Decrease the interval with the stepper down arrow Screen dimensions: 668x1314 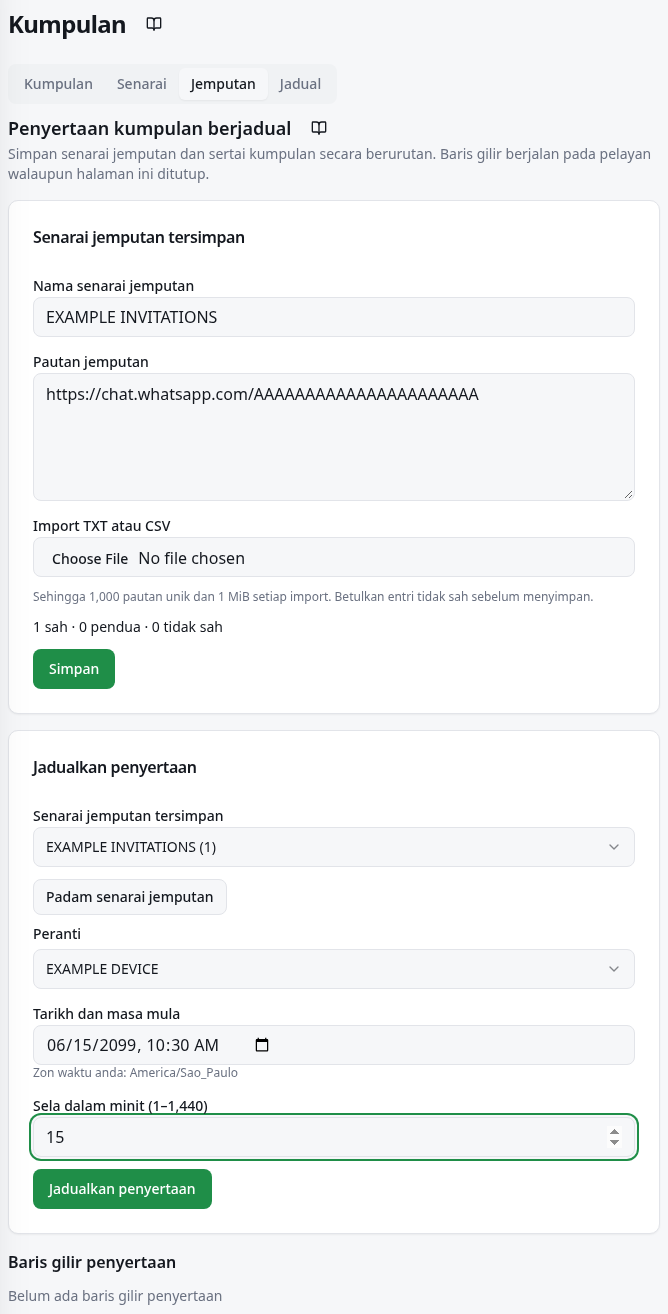(614, 1143)
